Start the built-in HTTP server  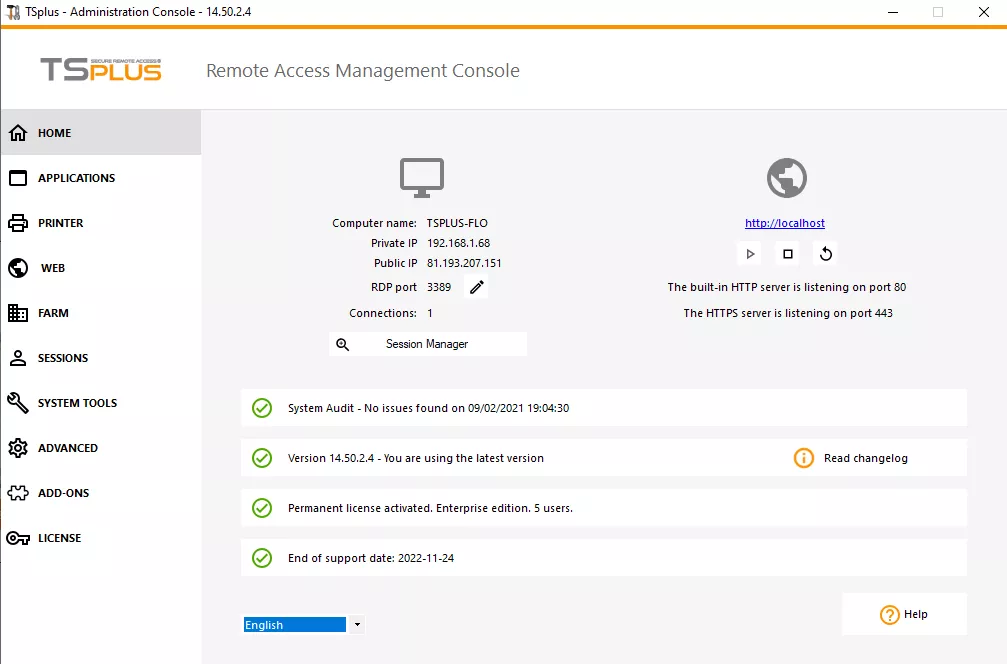pos(749,253)
